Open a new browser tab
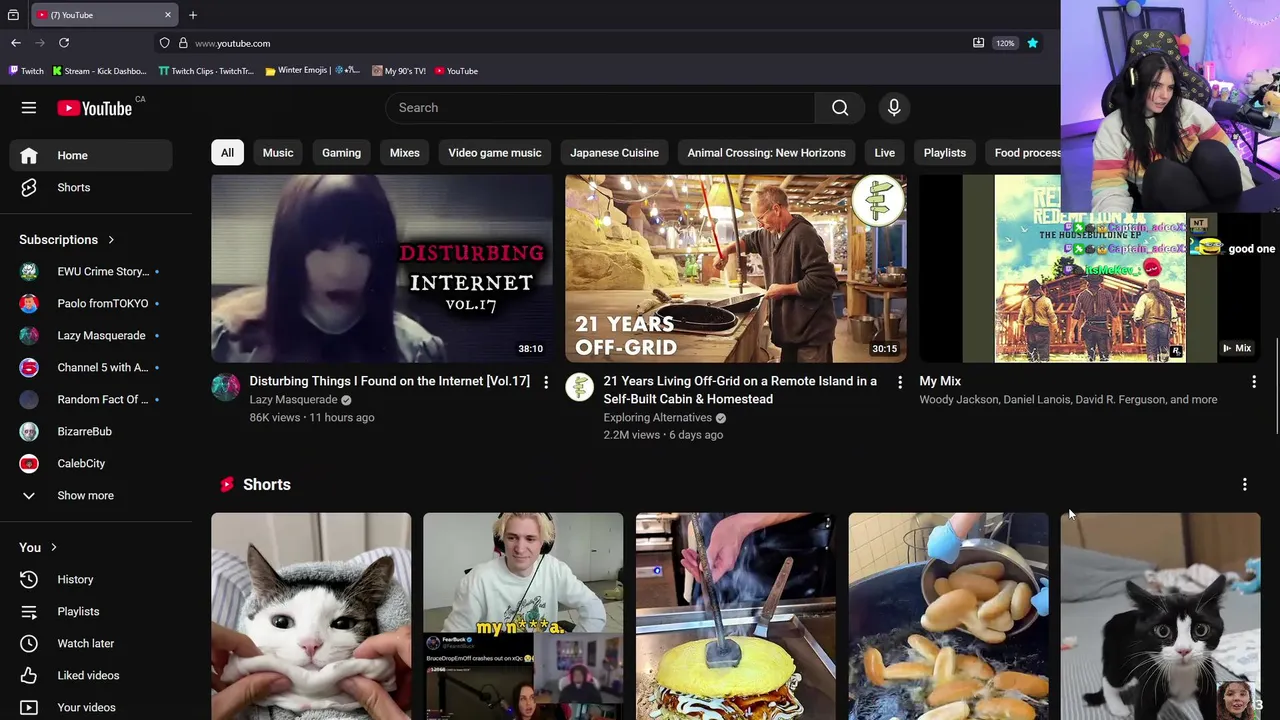 (x=193, y=15)
